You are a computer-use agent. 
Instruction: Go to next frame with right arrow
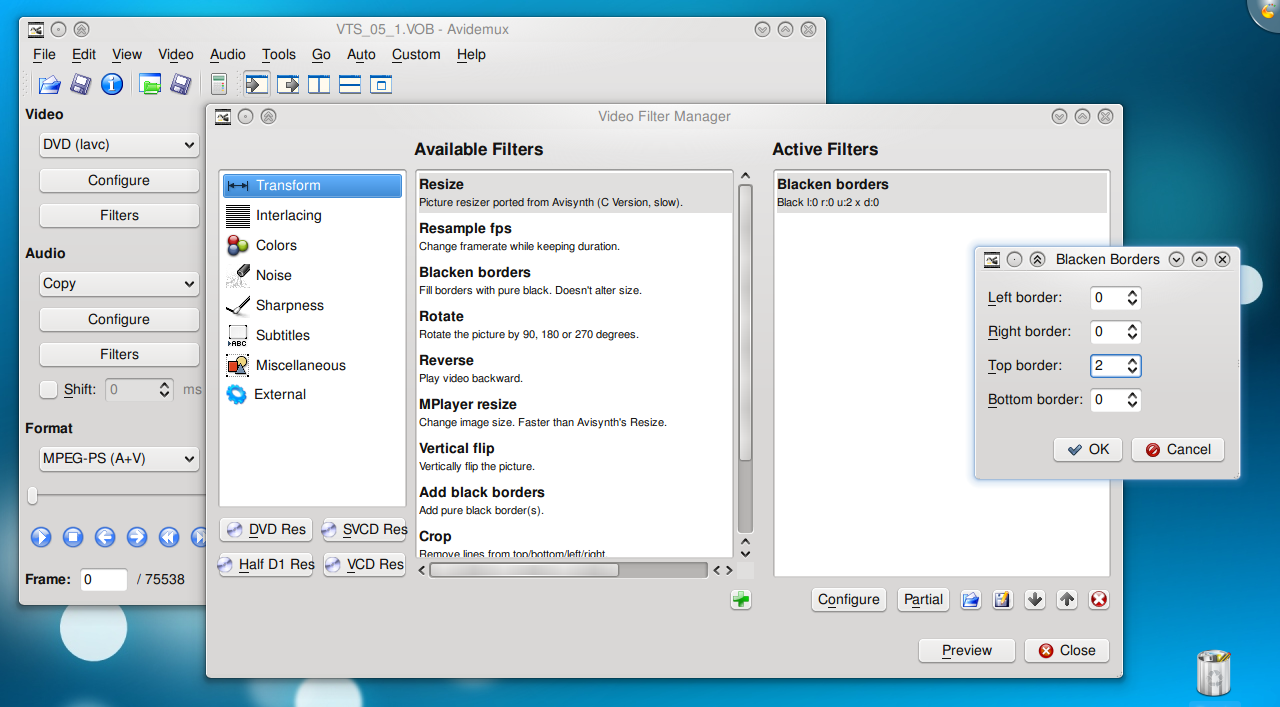point(137,537)
